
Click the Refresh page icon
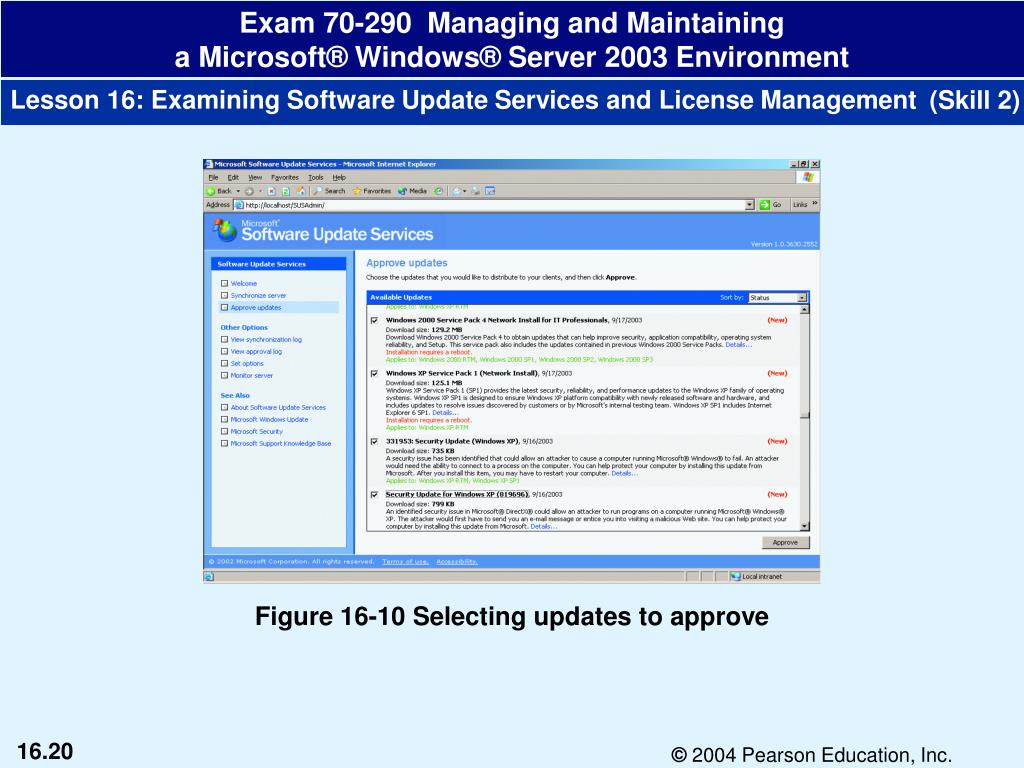coord(286,191)
